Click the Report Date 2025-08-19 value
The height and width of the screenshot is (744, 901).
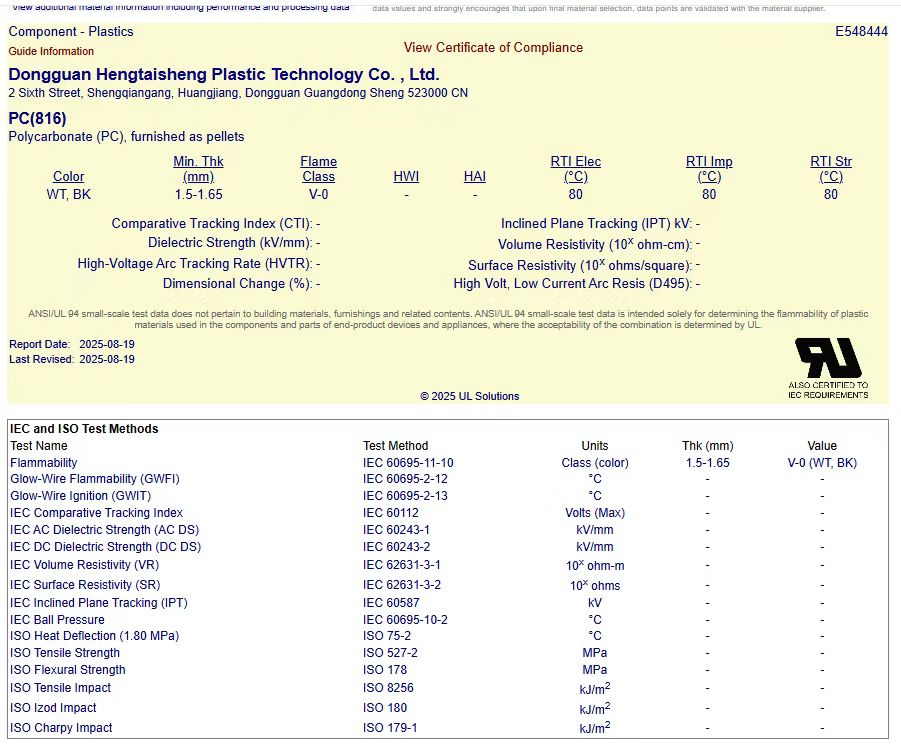pos(107,344)
